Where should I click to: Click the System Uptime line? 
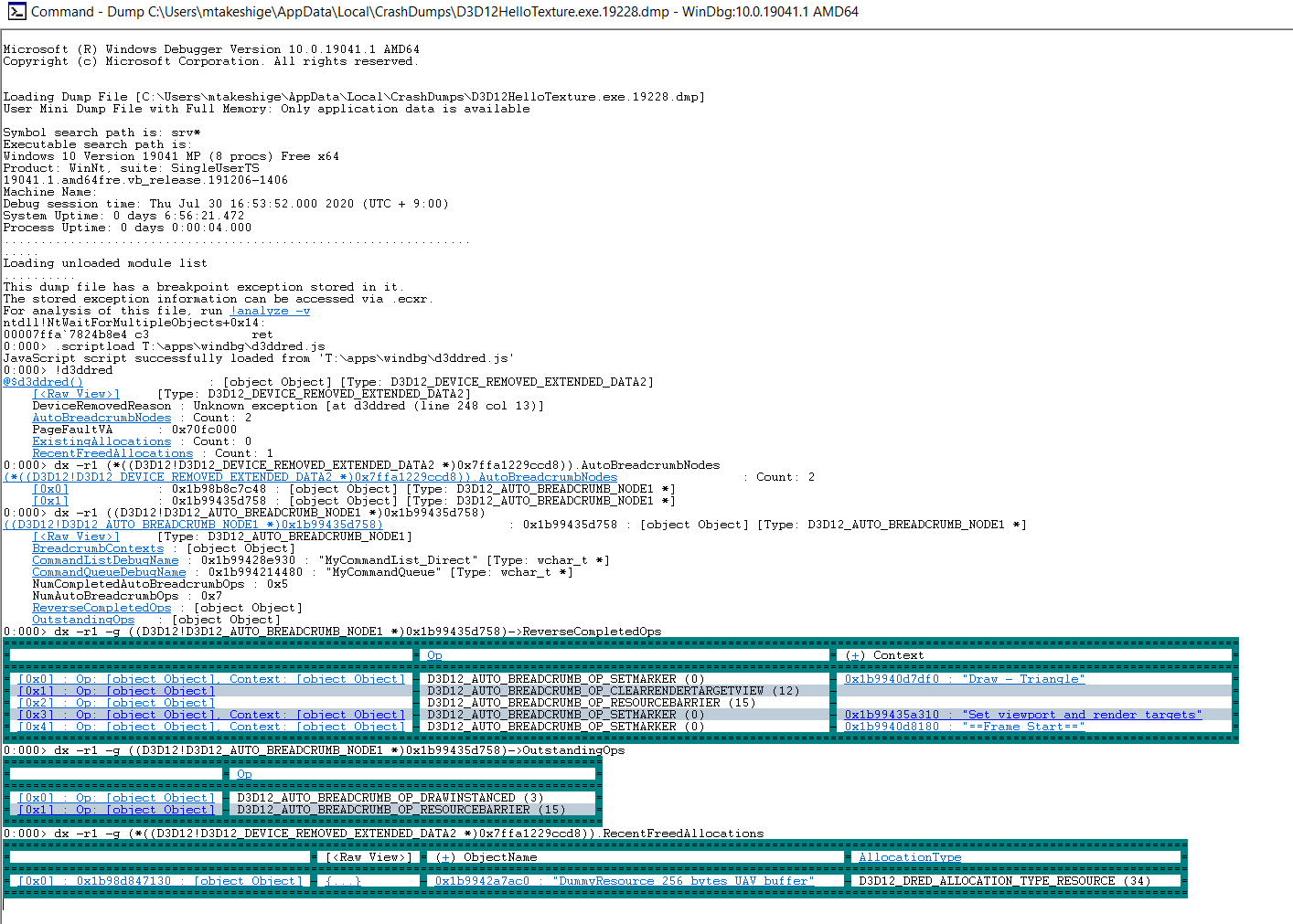(123, 216)
